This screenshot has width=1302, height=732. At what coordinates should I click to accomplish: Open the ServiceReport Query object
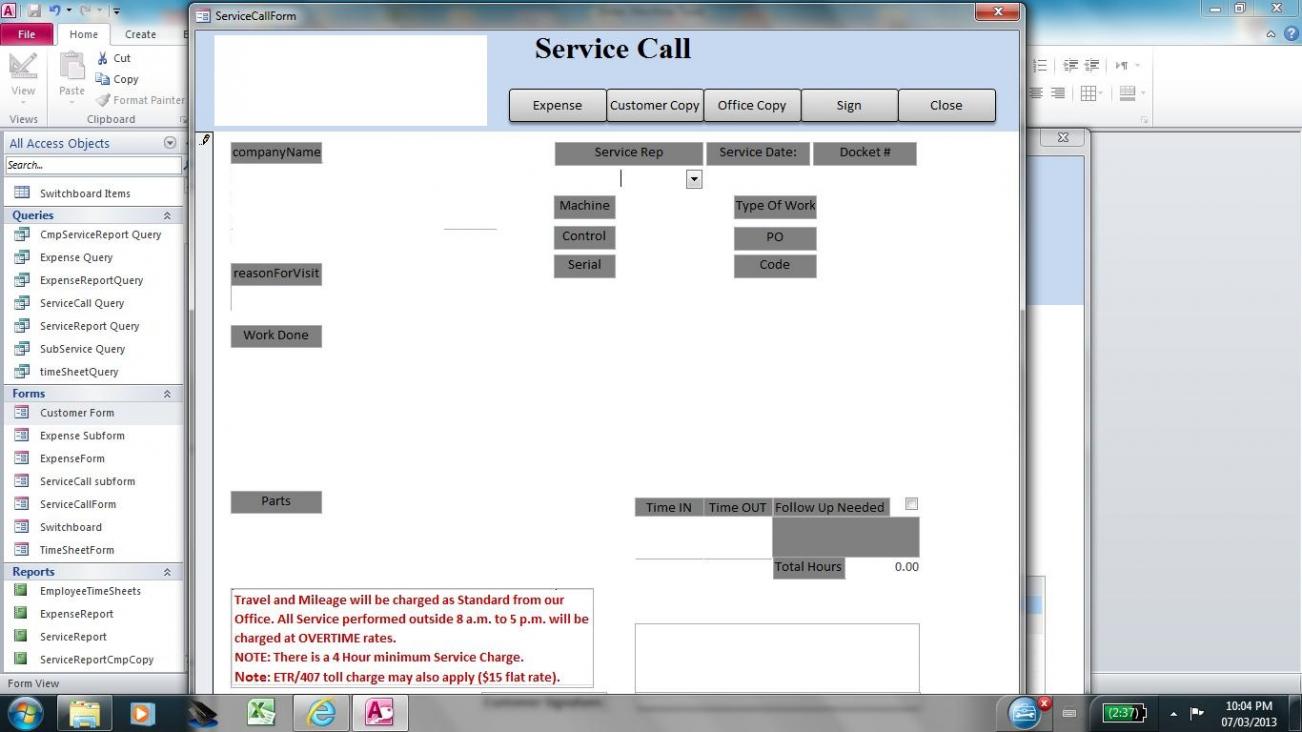pyautogui.click(x=89, y=326)
